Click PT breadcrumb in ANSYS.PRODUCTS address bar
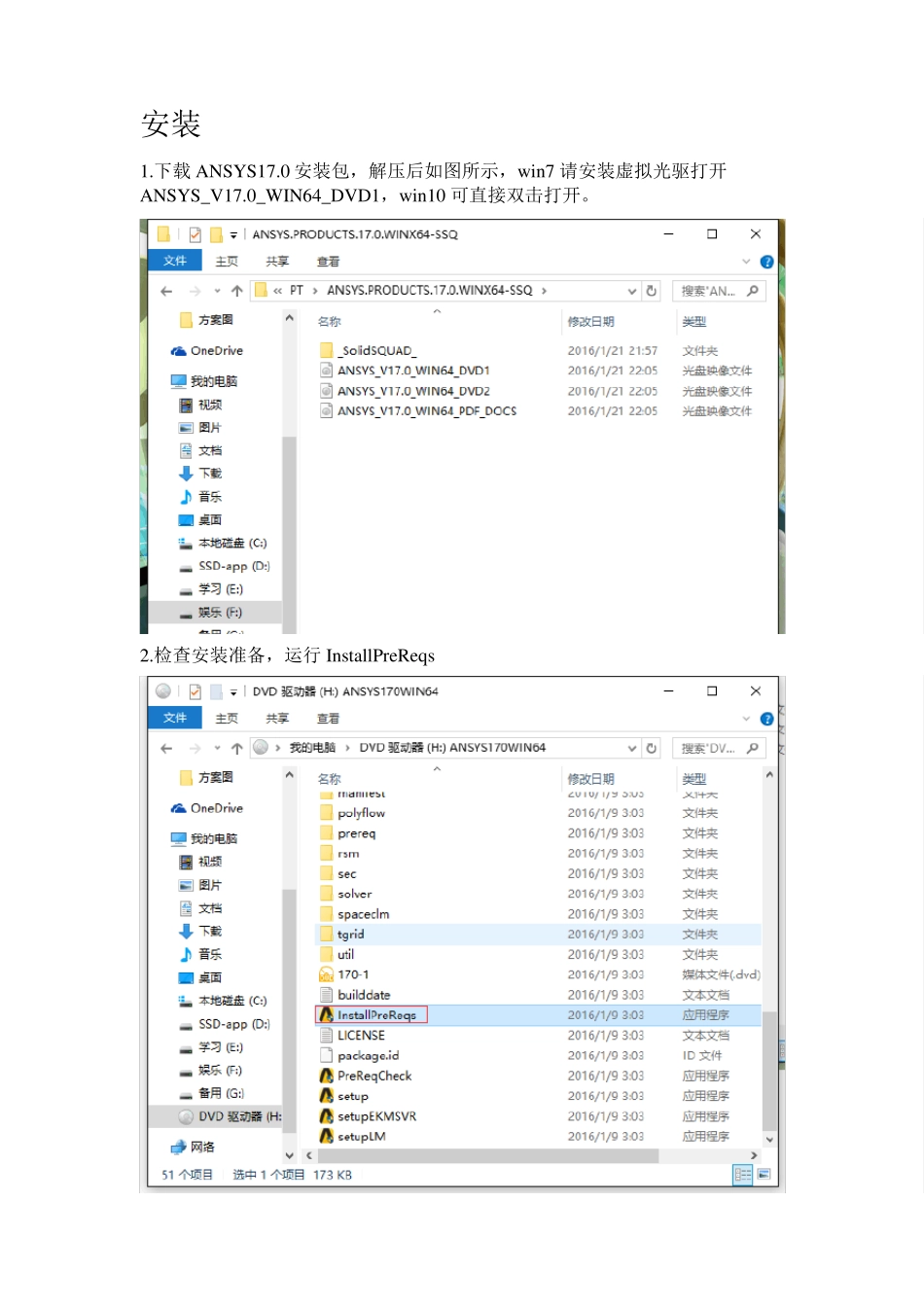 pyautogui.click(x=297, y=291)
